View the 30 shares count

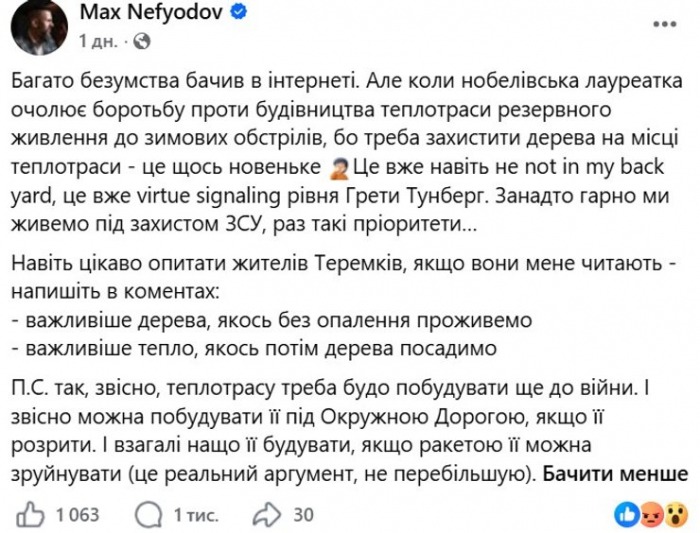(304, 515)
